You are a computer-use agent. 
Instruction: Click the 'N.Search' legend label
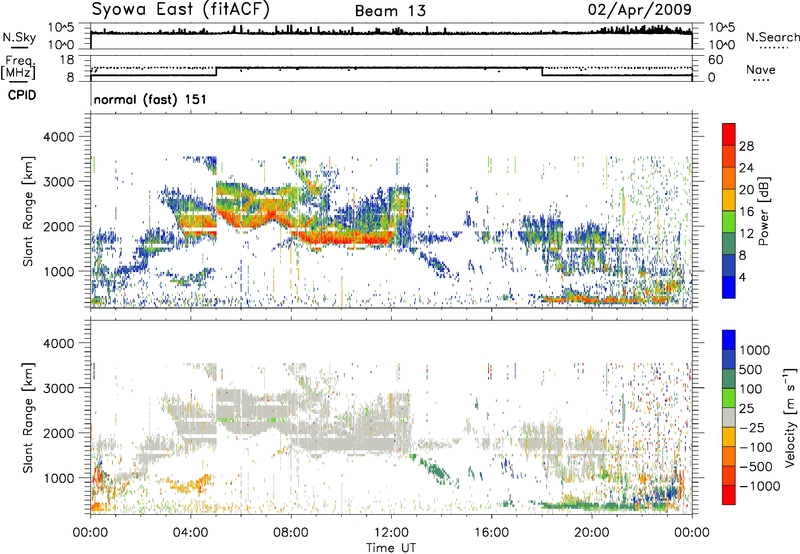click(772, 37)
